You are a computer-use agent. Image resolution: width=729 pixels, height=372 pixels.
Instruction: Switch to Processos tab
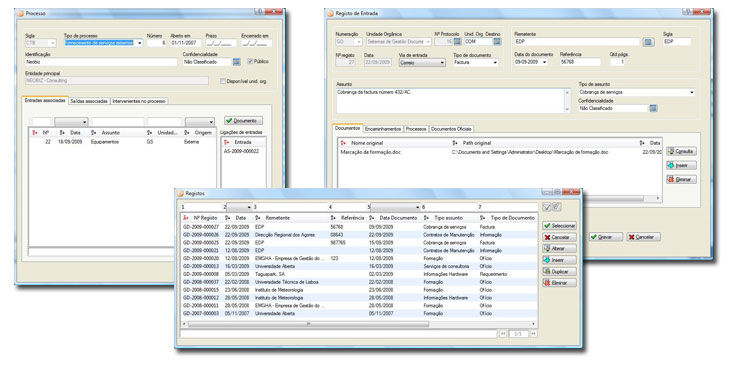click(416, 129)
